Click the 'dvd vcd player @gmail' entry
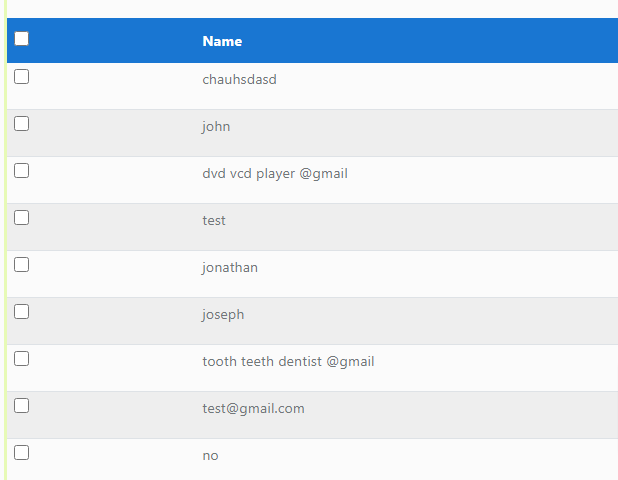Image resolution: width=618 pixels, height=480 pixels. pos(275,174)
